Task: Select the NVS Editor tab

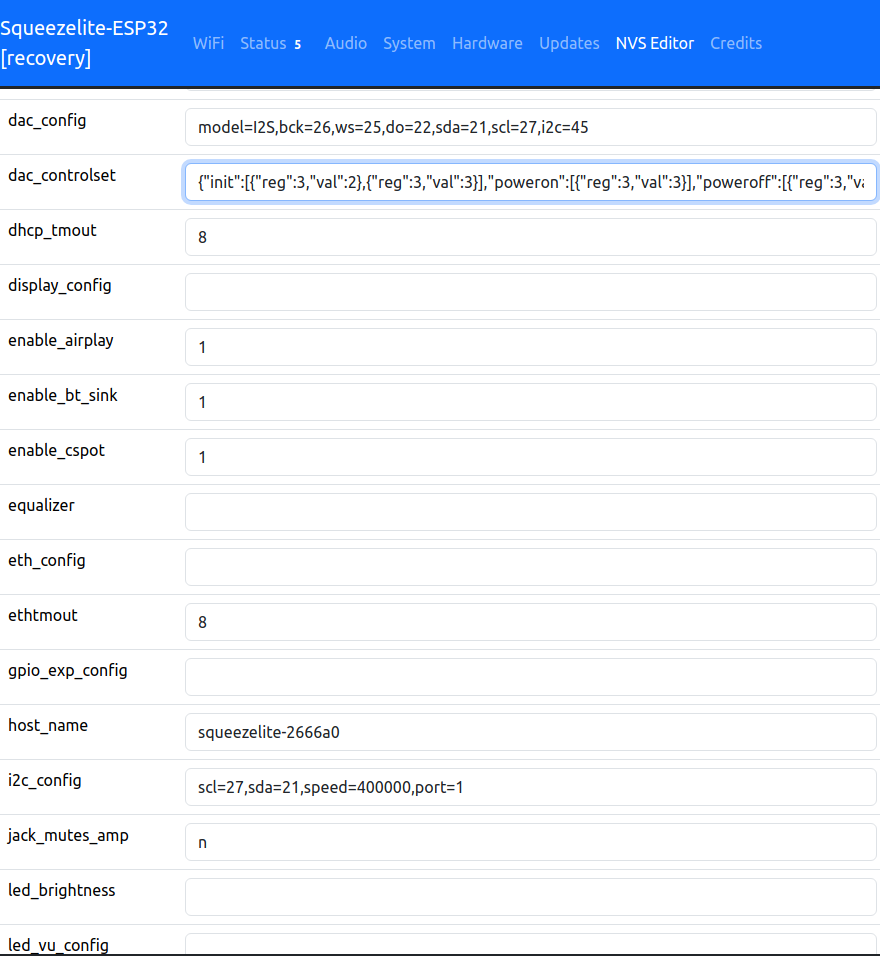Action: [654, 43]
